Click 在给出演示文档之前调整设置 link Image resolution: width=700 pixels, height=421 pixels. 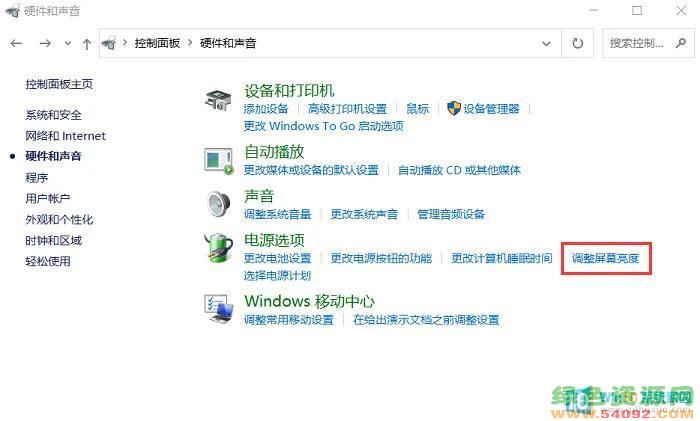[x=426, y=320]
